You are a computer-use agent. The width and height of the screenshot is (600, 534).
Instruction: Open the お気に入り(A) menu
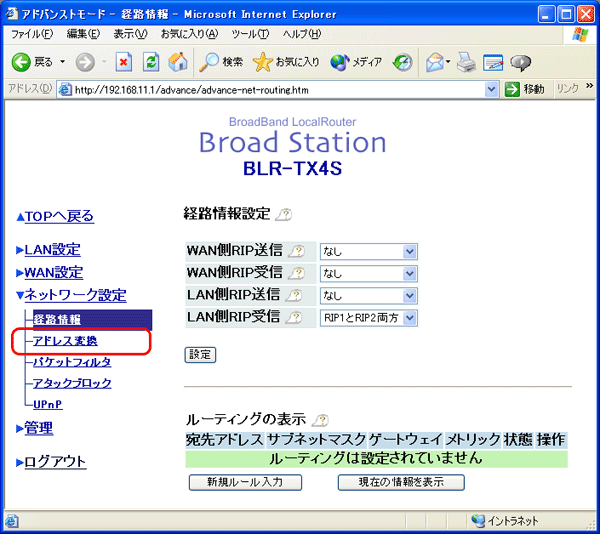pyautogui.click(x=189, y=34)
